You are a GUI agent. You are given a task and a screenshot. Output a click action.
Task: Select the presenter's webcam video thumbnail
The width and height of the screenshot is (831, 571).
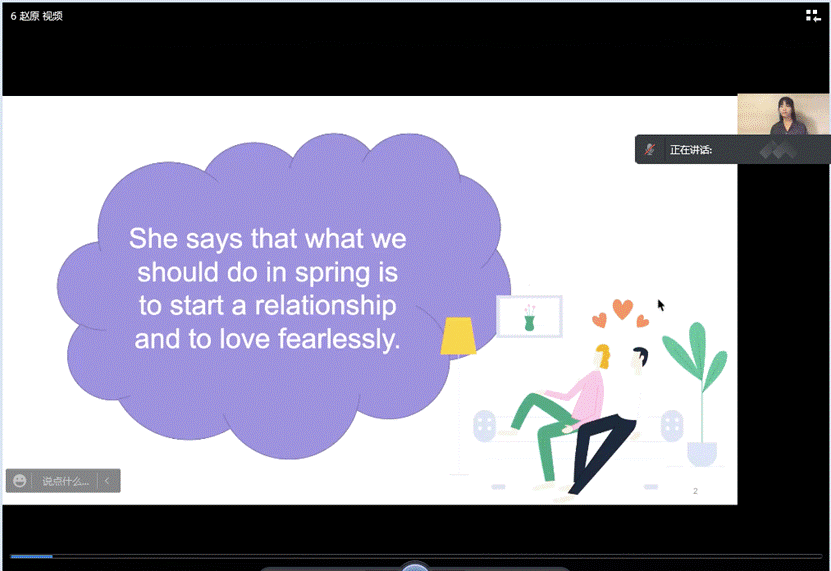coord(783,114)
